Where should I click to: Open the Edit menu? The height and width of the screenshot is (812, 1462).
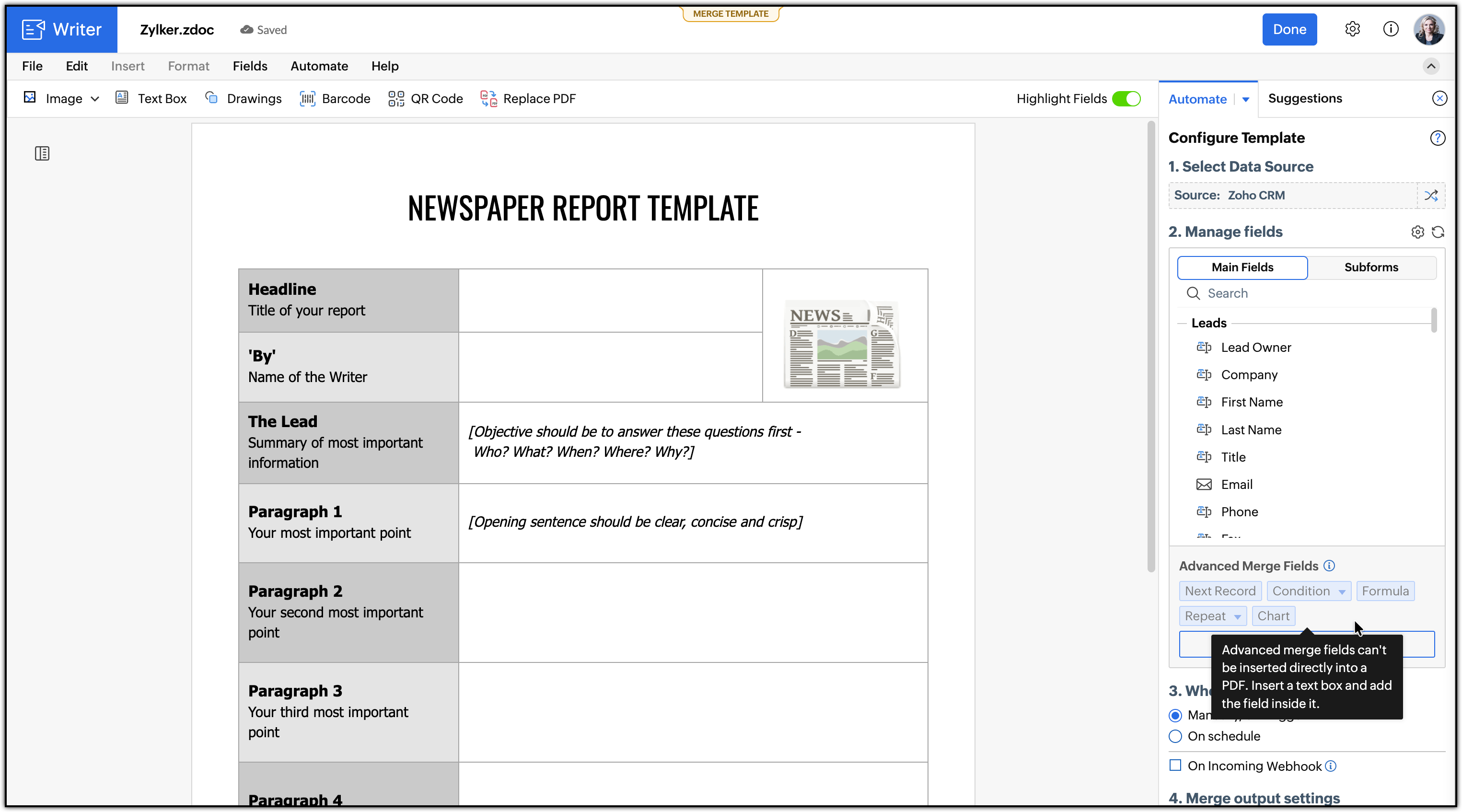[x=77, y=67]
